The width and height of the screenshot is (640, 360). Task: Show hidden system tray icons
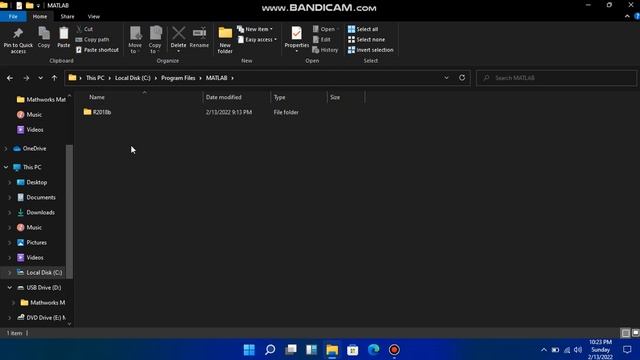tap(543, 350)
